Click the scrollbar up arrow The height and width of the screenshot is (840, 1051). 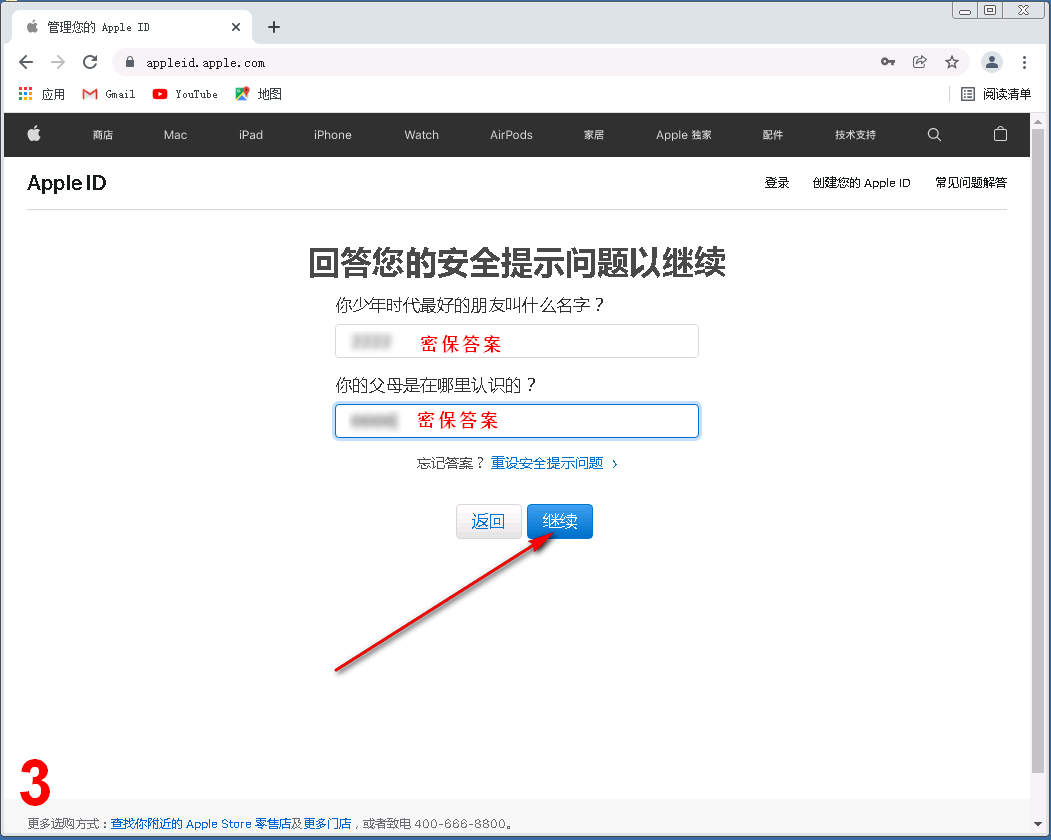click(x=1038, y=123)
